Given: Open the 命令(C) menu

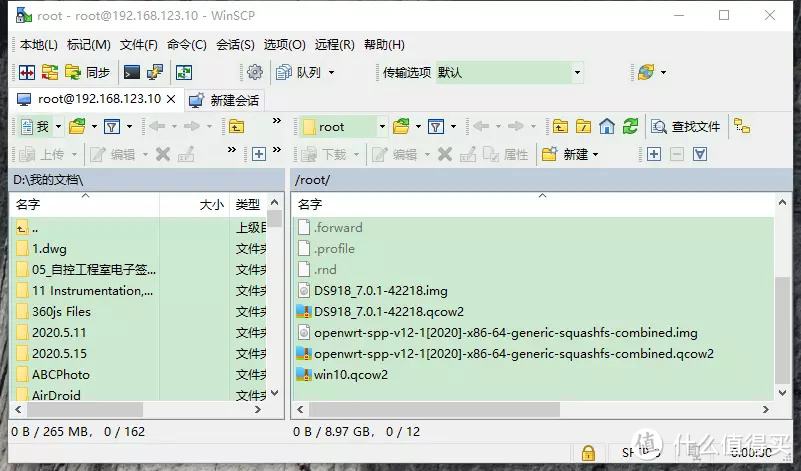Looking at the screenshot, I should point(186,45).
